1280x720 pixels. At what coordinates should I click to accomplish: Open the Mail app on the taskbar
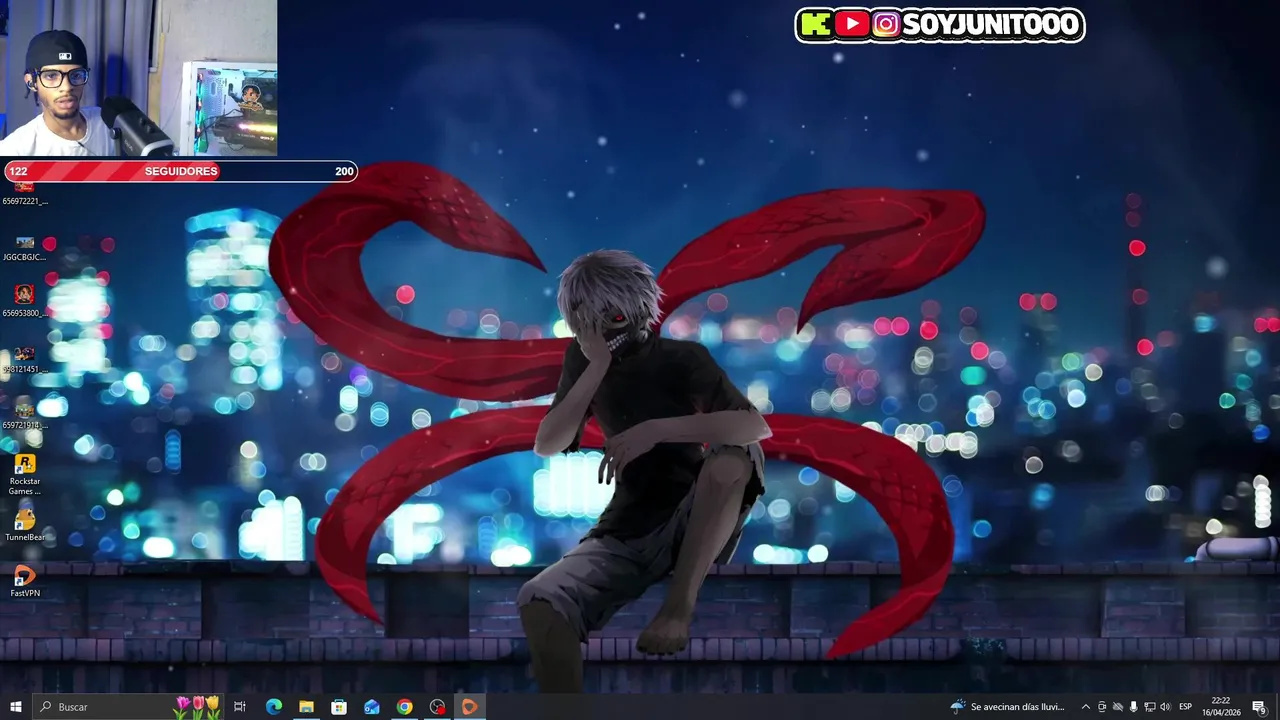tap(372, 707)
